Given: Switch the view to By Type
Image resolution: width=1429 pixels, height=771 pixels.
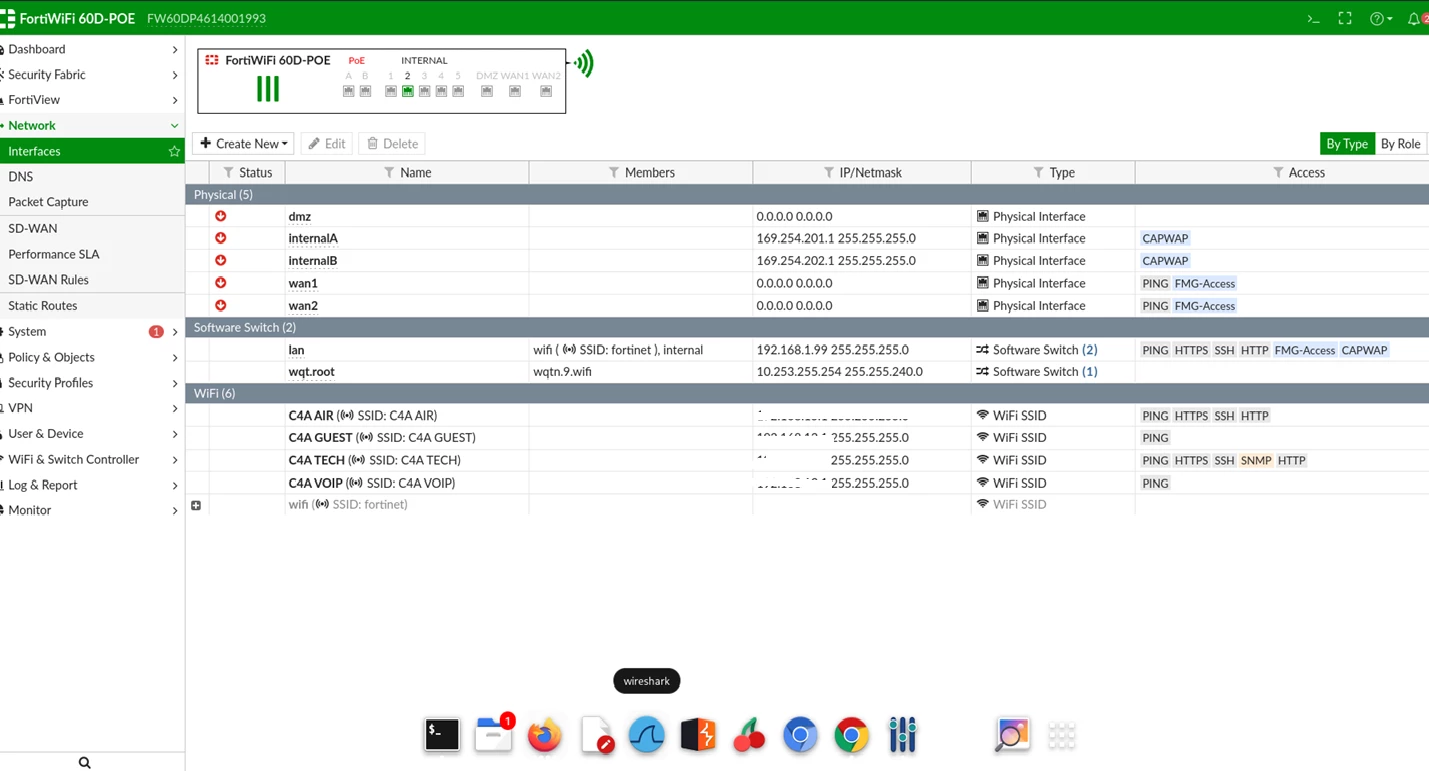Looking at the screenshot, I should point(1347,144).
